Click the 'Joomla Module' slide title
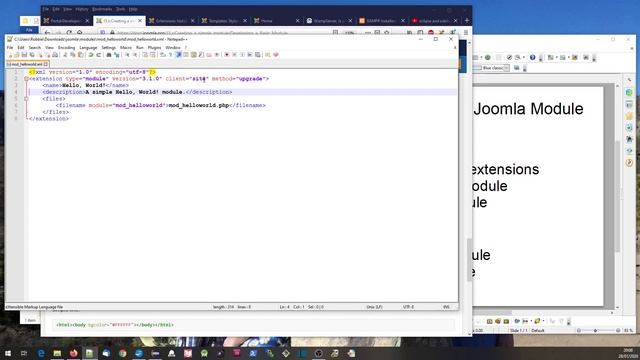The width and height of the screenshot is (640, 360). tap(529, 109)
